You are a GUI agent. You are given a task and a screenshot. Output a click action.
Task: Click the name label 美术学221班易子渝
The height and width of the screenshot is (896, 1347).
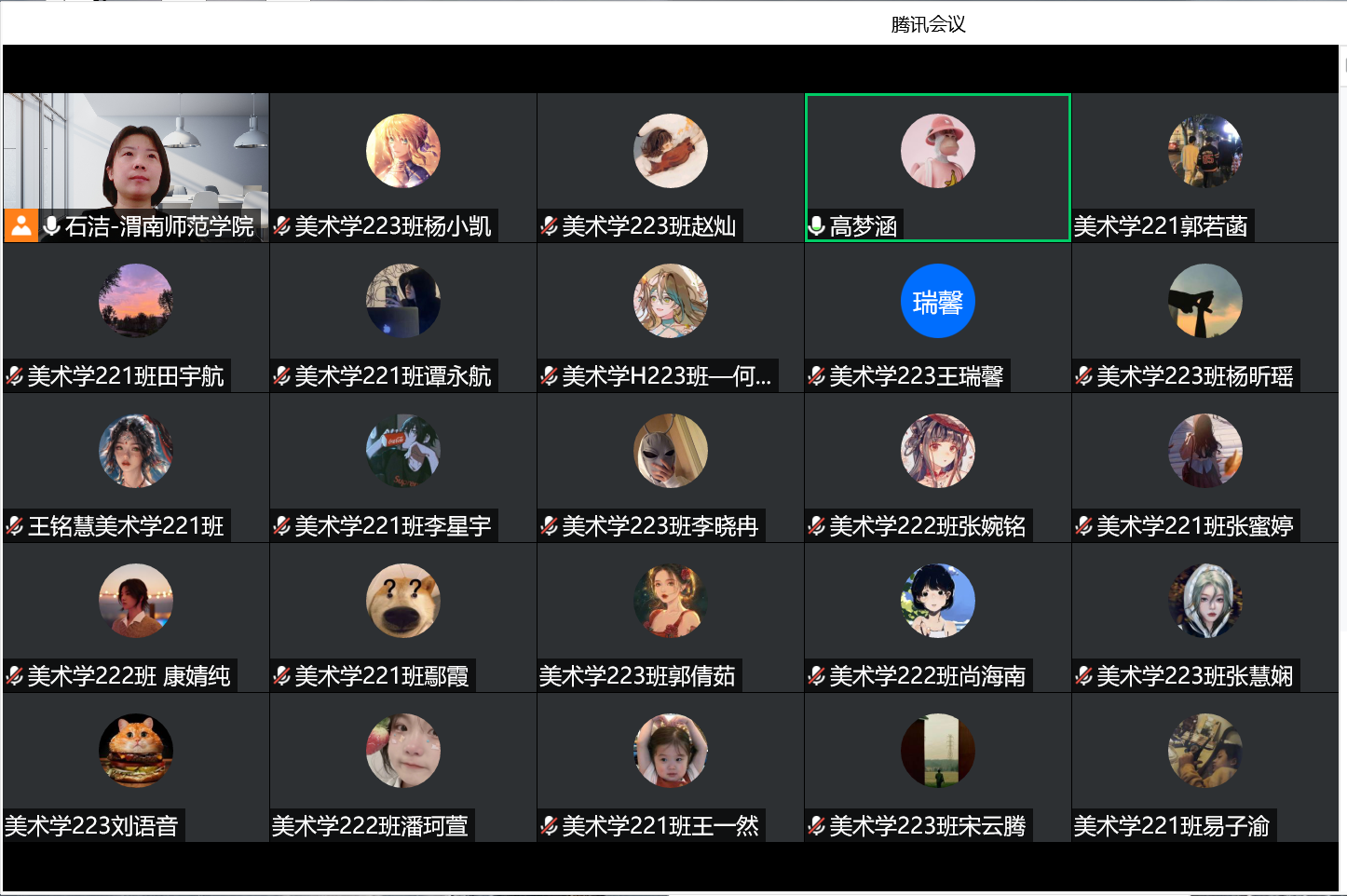point(1172,826)
